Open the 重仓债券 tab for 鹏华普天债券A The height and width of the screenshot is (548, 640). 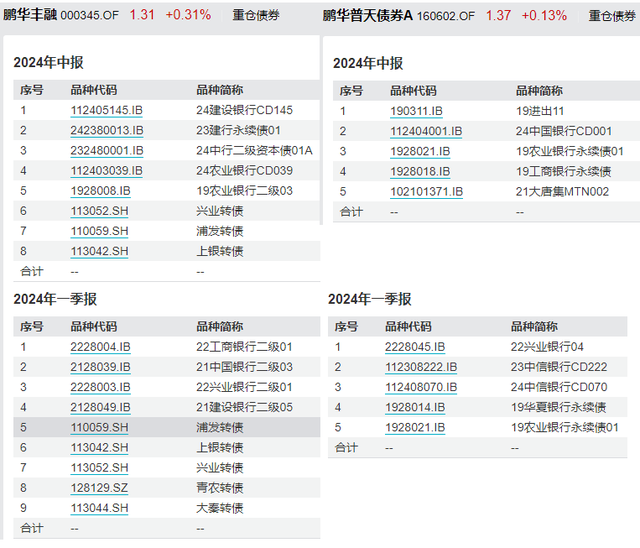(x=611, y=16)
